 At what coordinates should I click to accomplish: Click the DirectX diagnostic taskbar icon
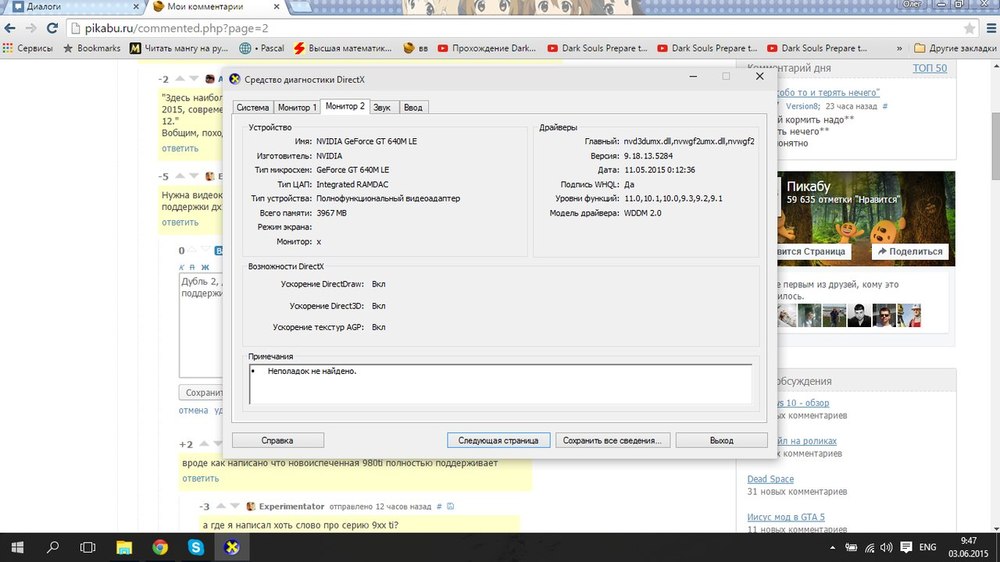pos(232,547)
